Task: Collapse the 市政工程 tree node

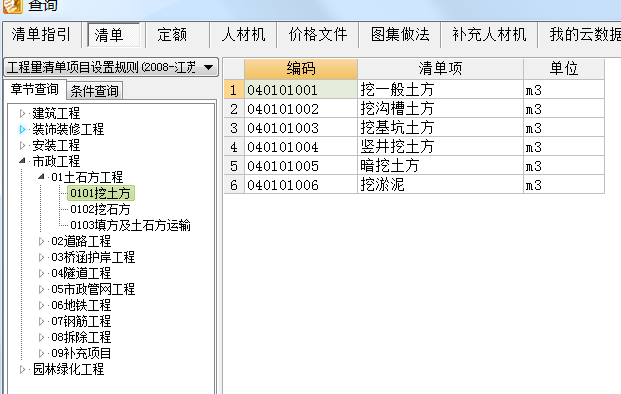Action: click(22, 161)
